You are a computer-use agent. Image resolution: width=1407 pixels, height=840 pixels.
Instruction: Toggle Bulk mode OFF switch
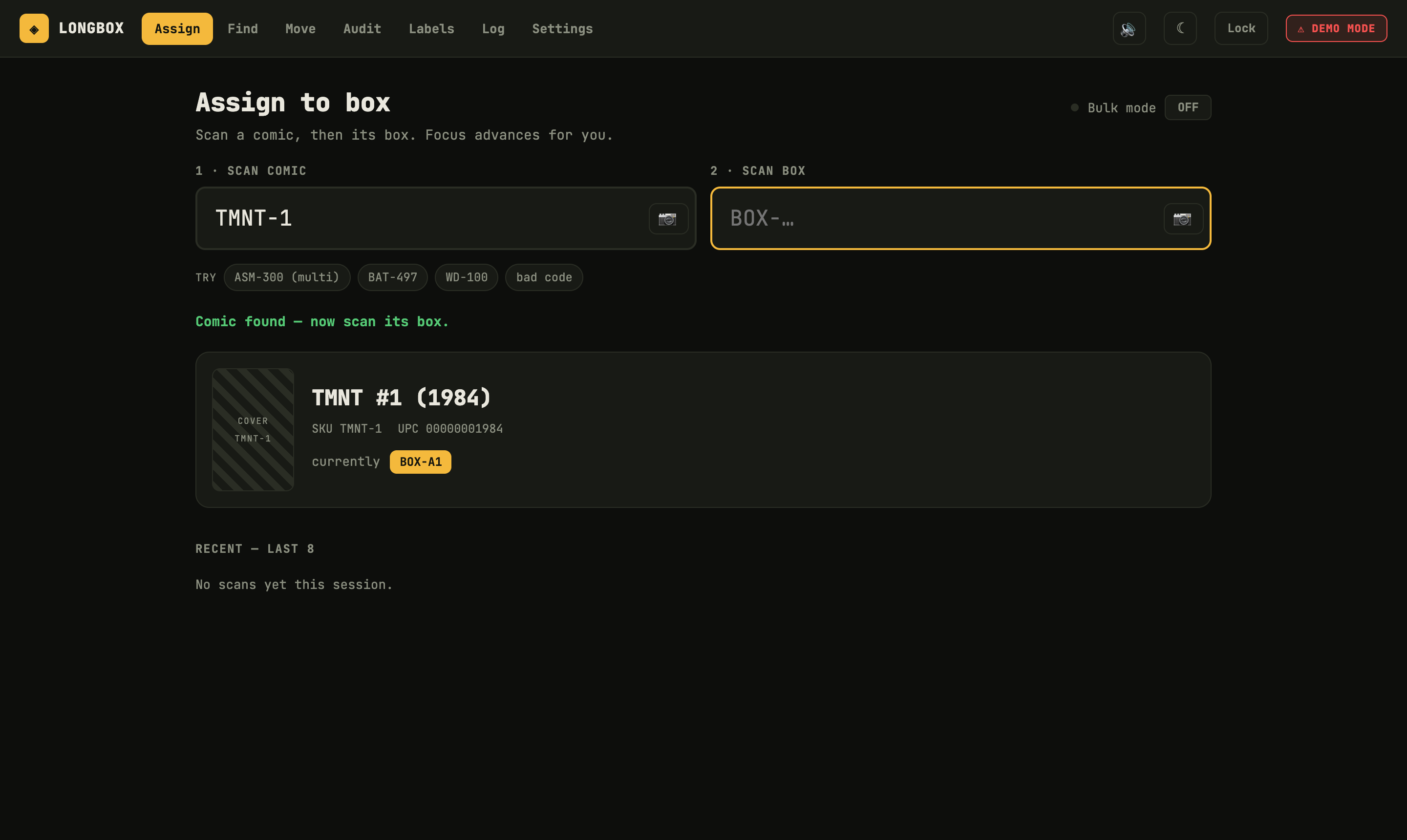1187,107
